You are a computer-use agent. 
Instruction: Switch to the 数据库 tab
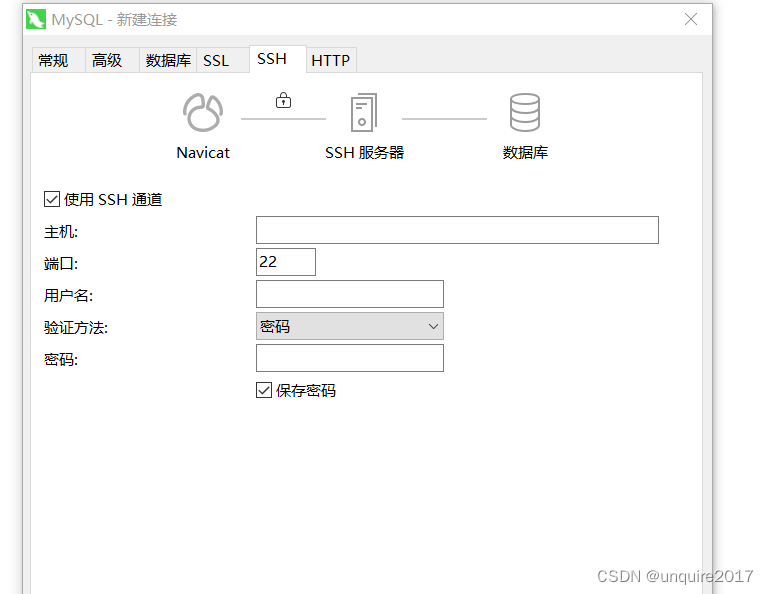tap(168, 60)
